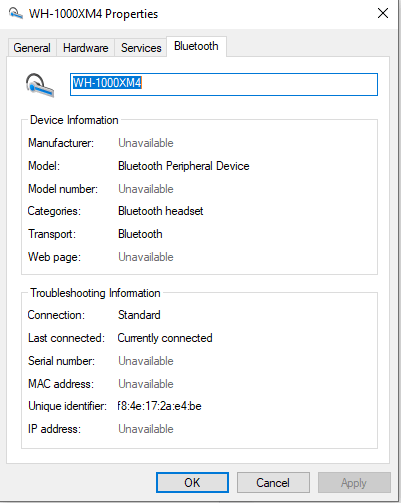
Task: Click the MAC address Unavailable value
Action: tap(146, 384)
